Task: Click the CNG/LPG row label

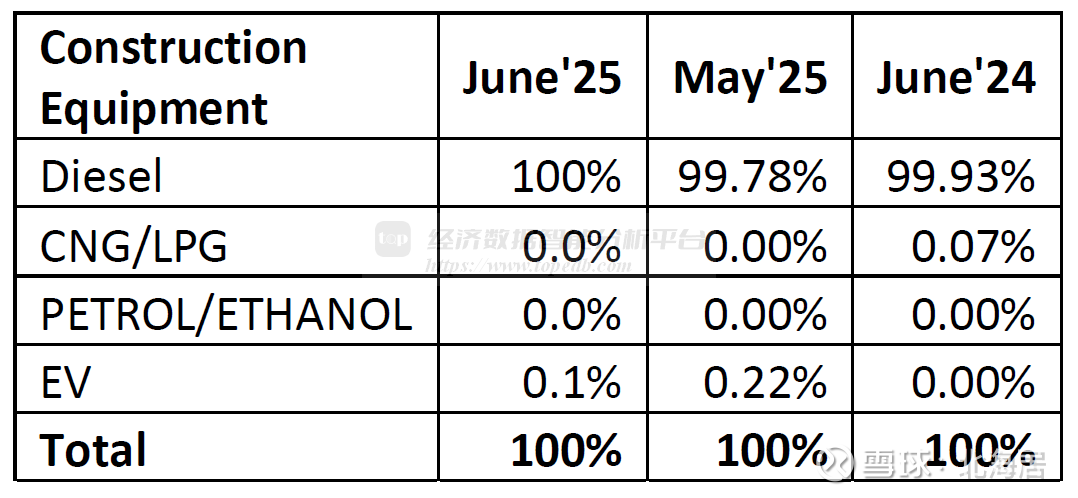Action: point(133,246)
